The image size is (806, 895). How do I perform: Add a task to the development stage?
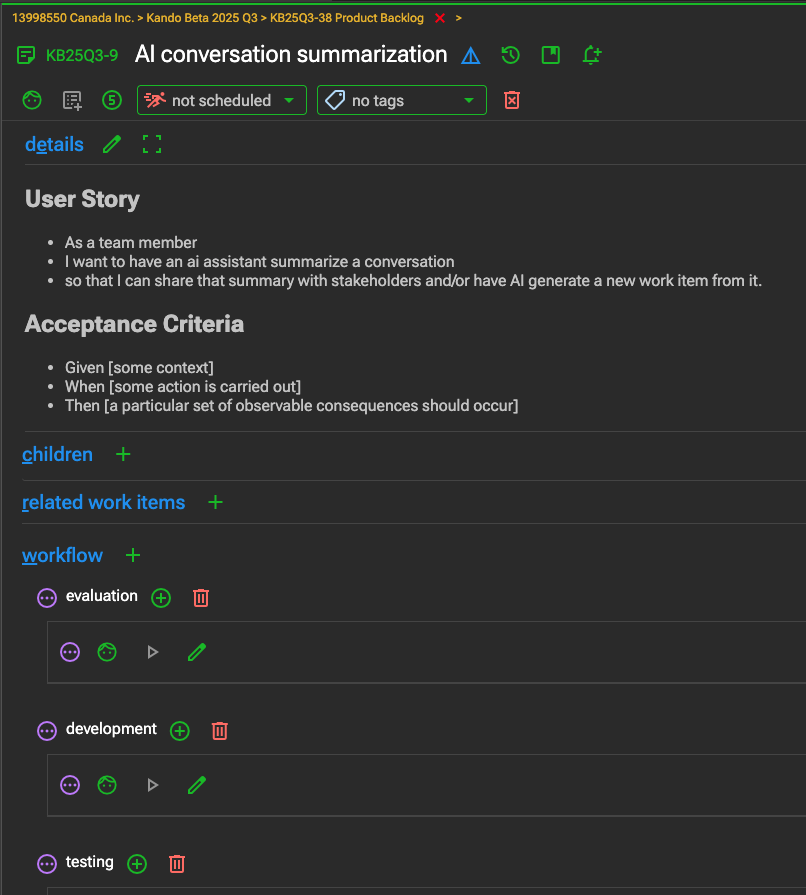[180, 730]
